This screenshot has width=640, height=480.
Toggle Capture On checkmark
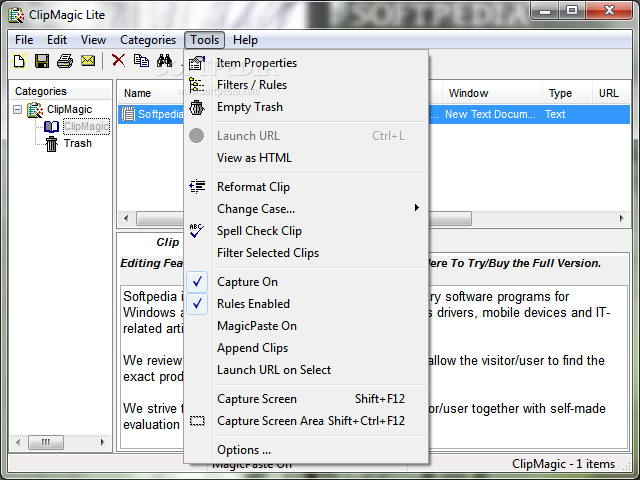pyautogui.click(x=197, y=282)
